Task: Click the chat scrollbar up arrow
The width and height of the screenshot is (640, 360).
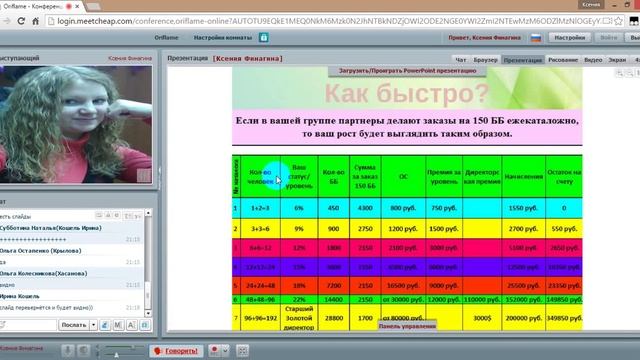Action: point(148,213)
